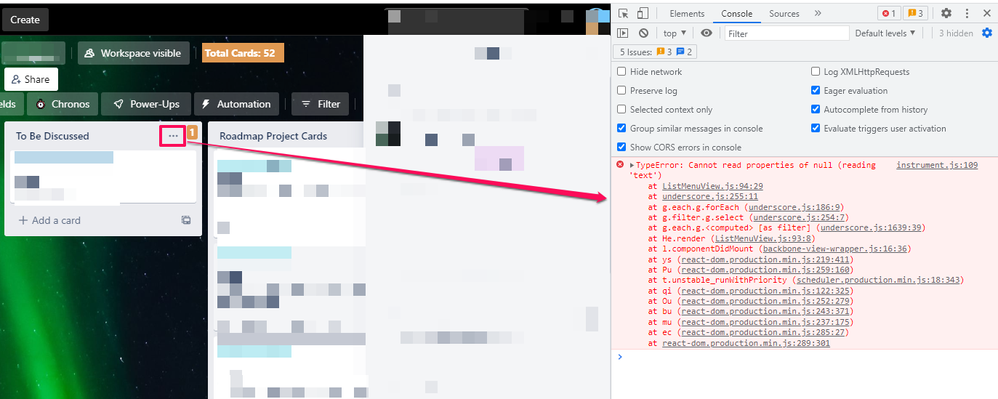
Task: Open the ListMenuView.js:94:29 link
Action: tap(712, 186)
